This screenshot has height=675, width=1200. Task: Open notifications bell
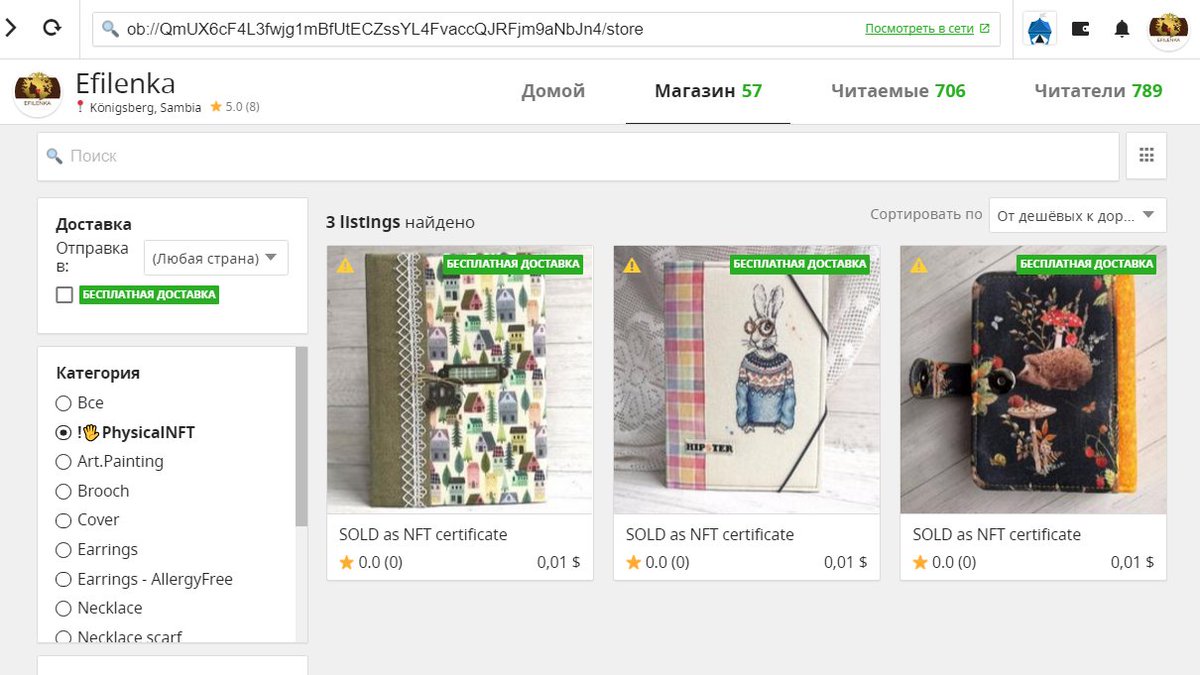[1122, 29]
